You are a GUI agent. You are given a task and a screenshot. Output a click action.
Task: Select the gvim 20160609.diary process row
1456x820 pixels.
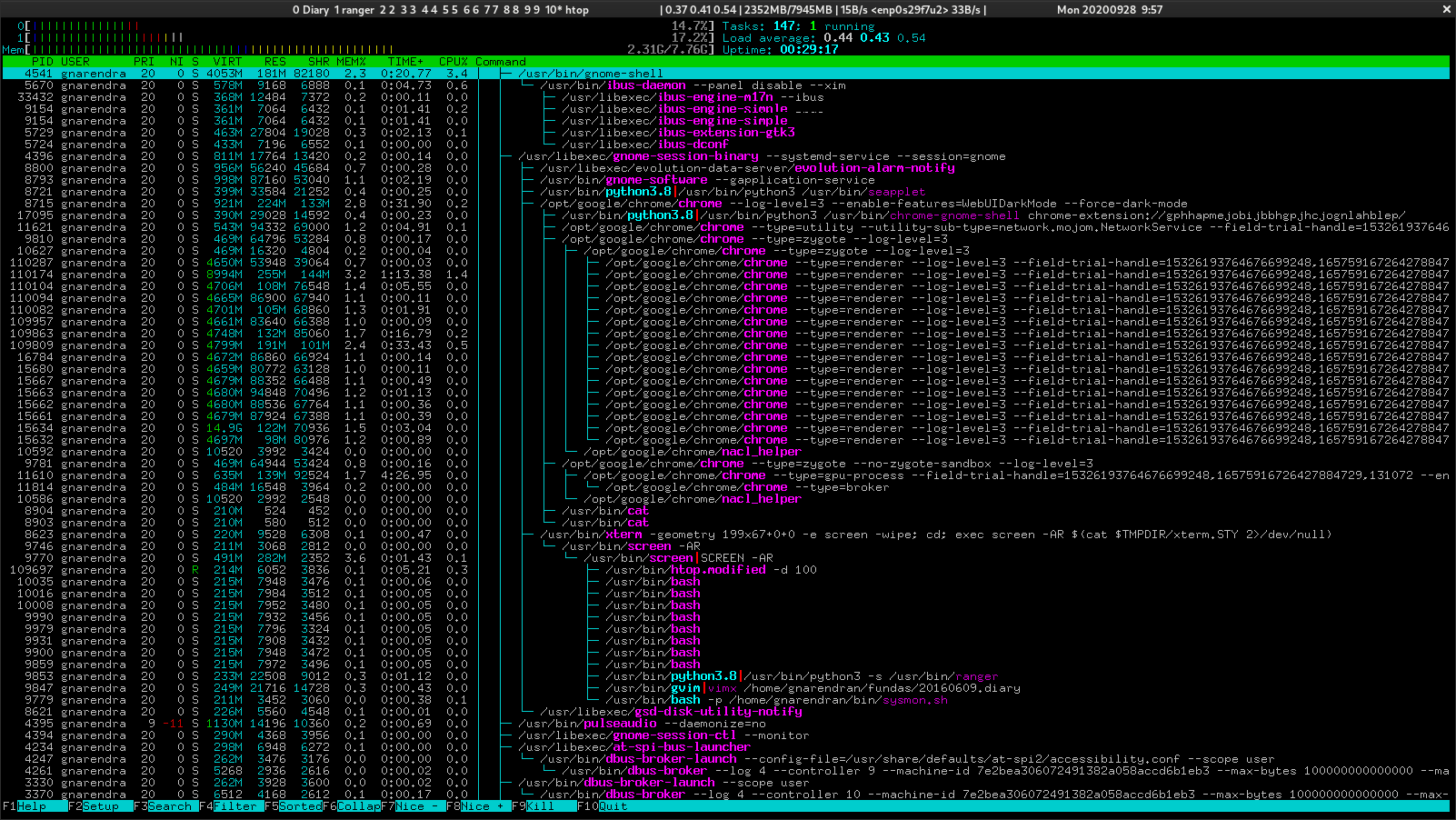(x=725, y=688)
